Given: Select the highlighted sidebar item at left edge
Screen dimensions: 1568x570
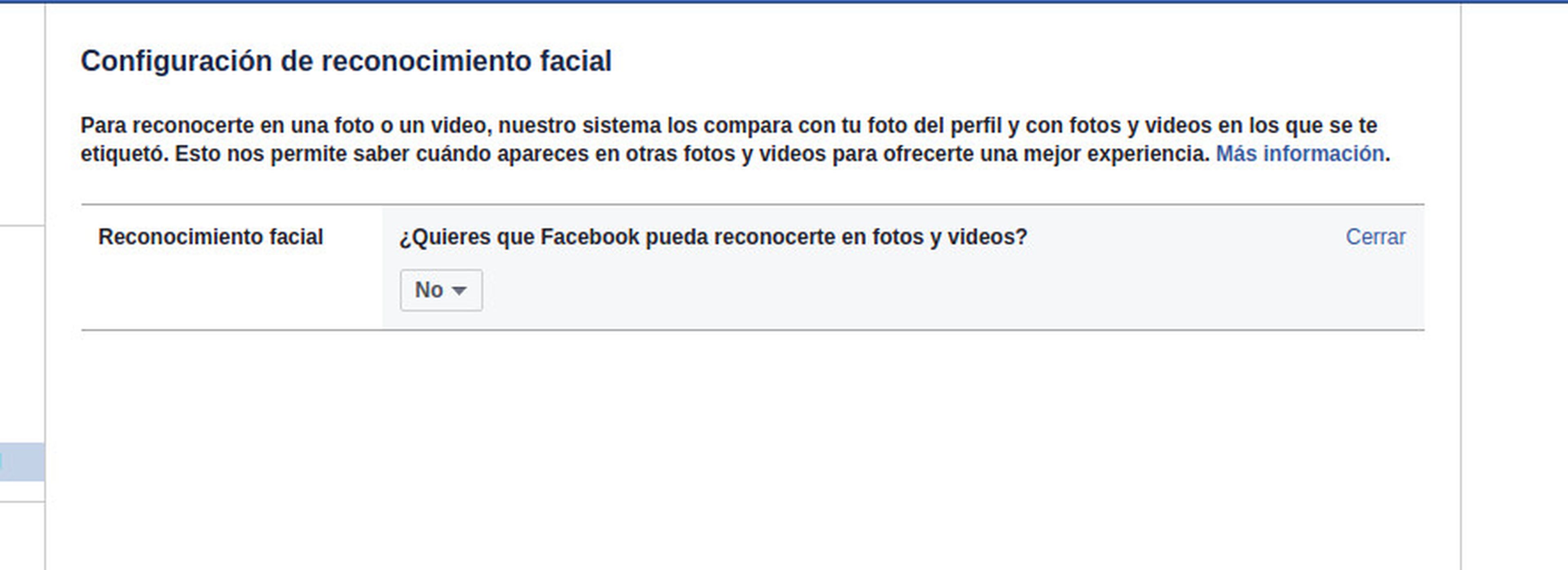Looking at the screenshot, I should pyautogui.click(x=22, y=462).
